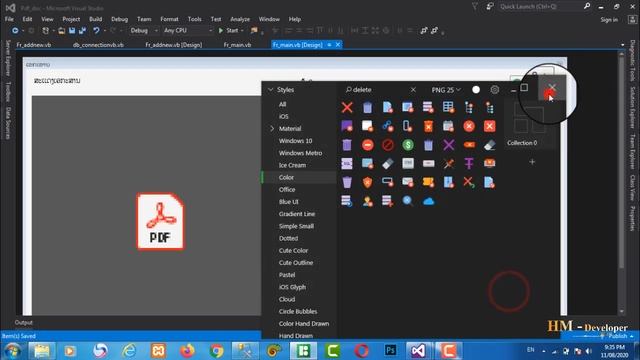Select Cute Outline style
The image size is (640, 360).
296,263
